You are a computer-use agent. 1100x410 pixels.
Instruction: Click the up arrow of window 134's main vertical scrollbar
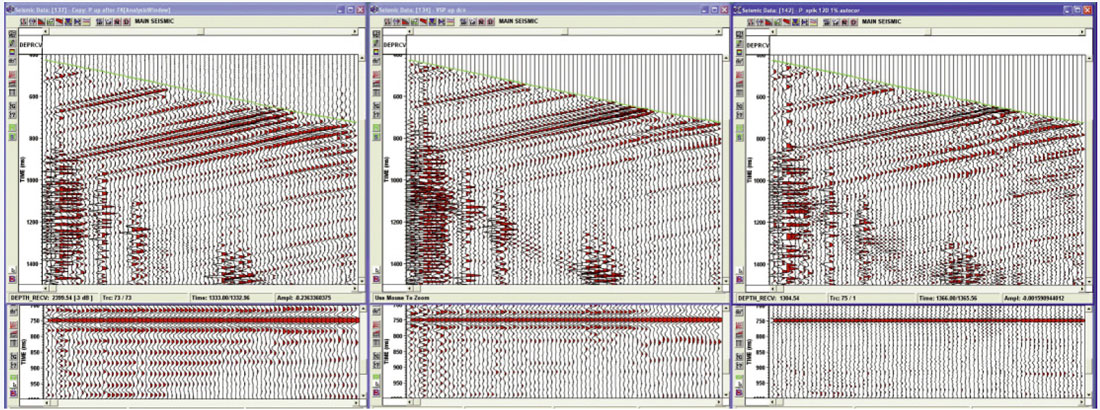tap(725, 58)
